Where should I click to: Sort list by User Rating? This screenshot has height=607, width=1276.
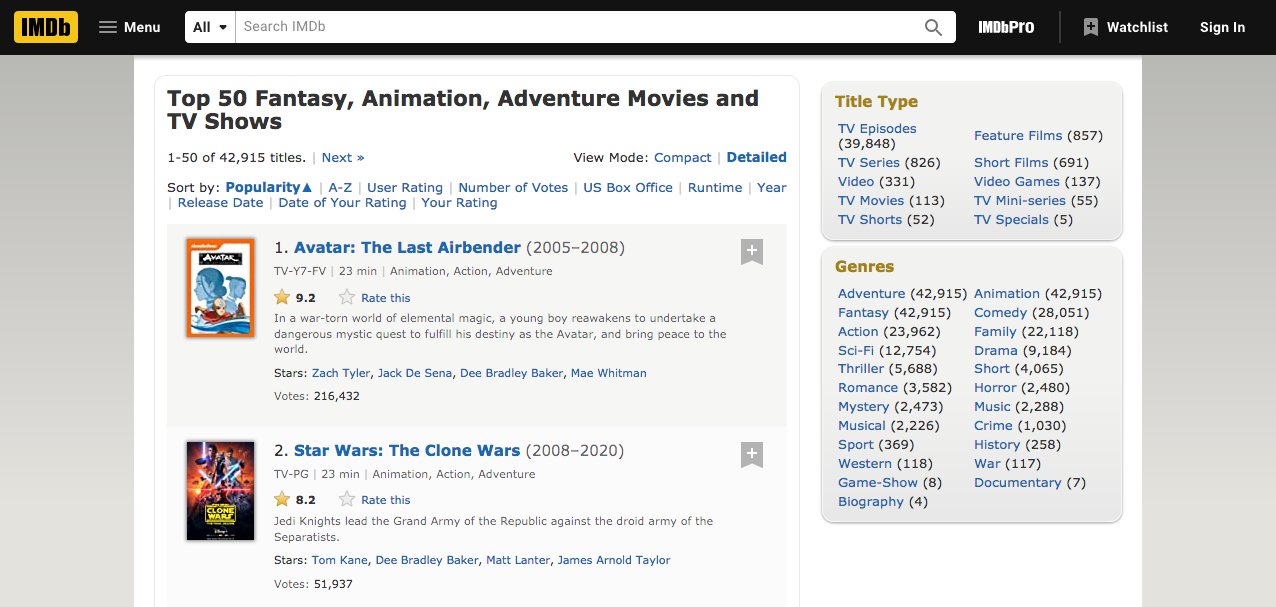tap(404, 187)
